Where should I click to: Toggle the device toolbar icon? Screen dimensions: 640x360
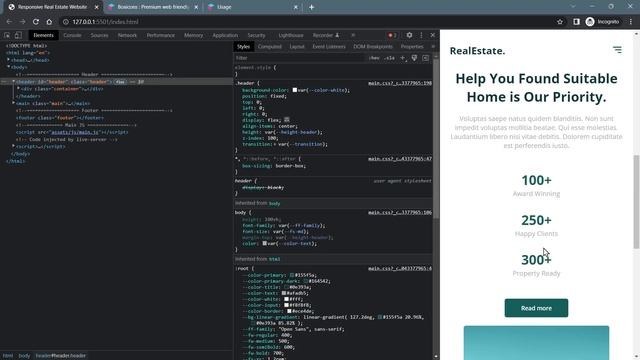[18, 36]
